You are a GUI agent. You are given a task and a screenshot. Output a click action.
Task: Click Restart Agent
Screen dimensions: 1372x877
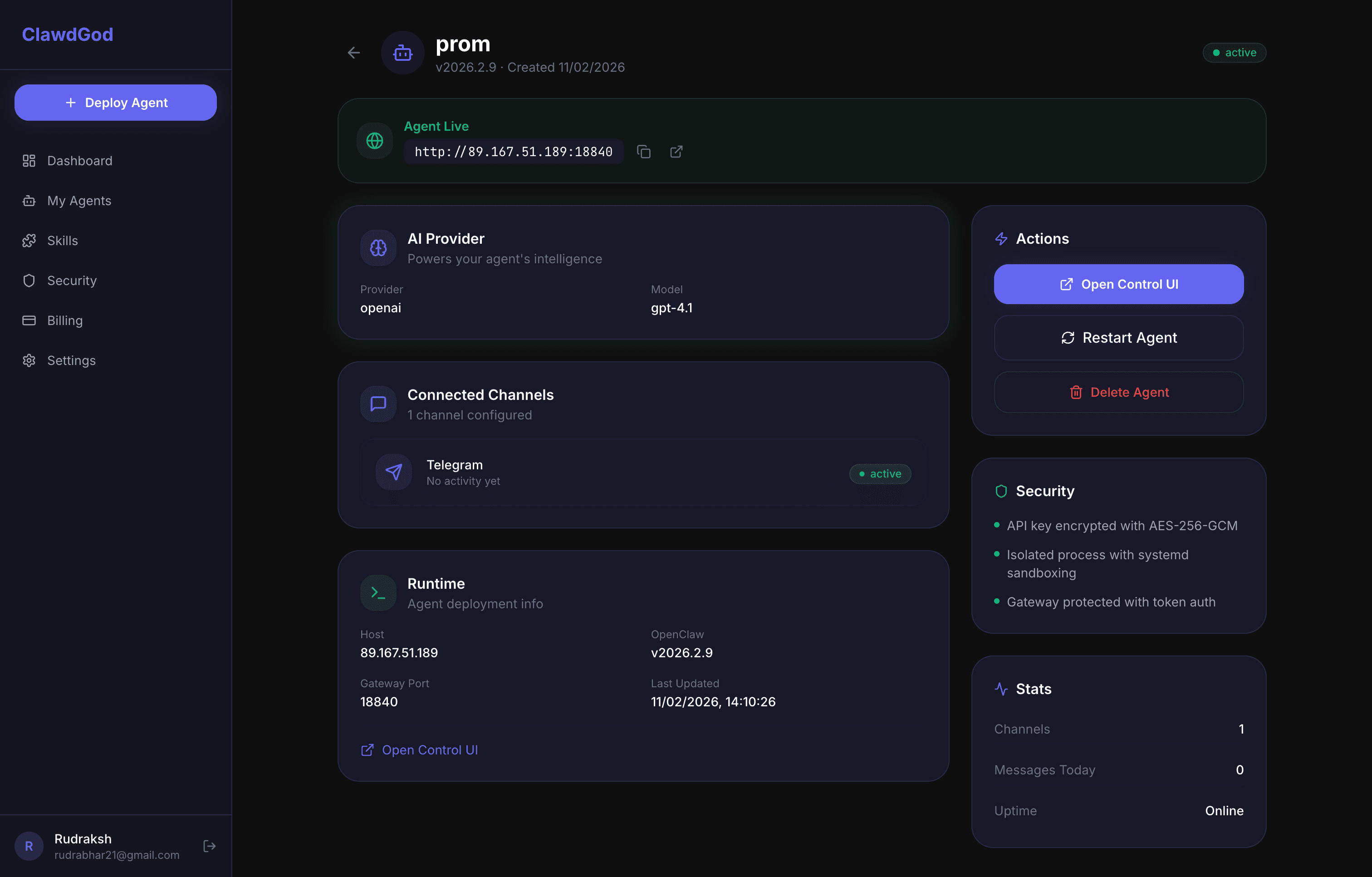1118,338
